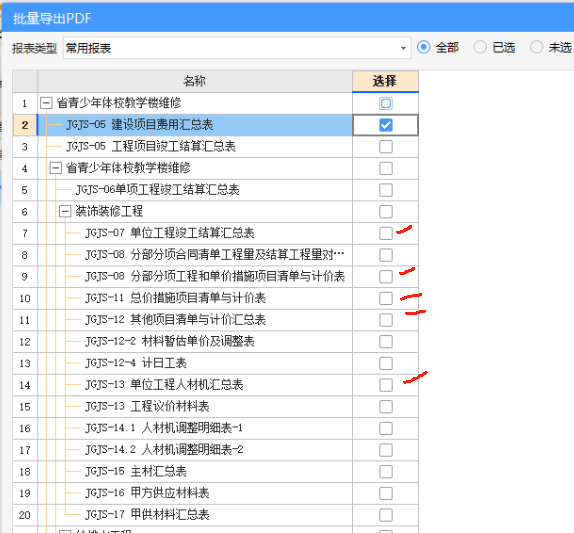Screen dimensions: 574x533
Task: Check row 9 分部分项工程和单价措施项目 checkbox
Action: click(386, 276)
